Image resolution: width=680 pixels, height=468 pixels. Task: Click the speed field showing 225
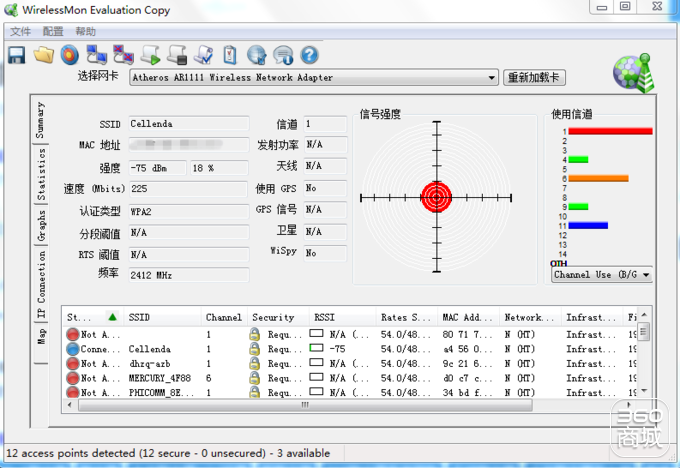pyautogui.click(x=189, y=189)
